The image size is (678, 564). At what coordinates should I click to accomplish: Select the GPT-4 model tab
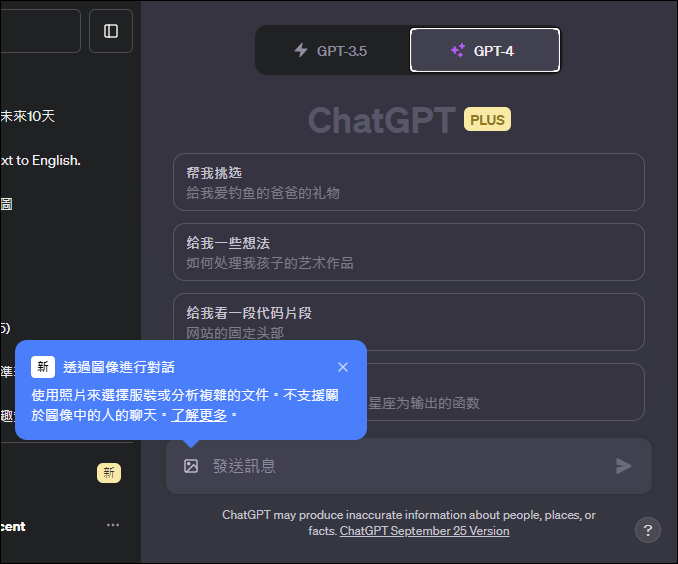click(485, 51)
